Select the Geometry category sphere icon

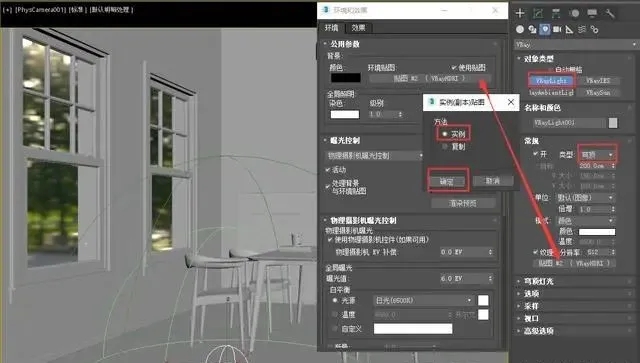(520, 29)
